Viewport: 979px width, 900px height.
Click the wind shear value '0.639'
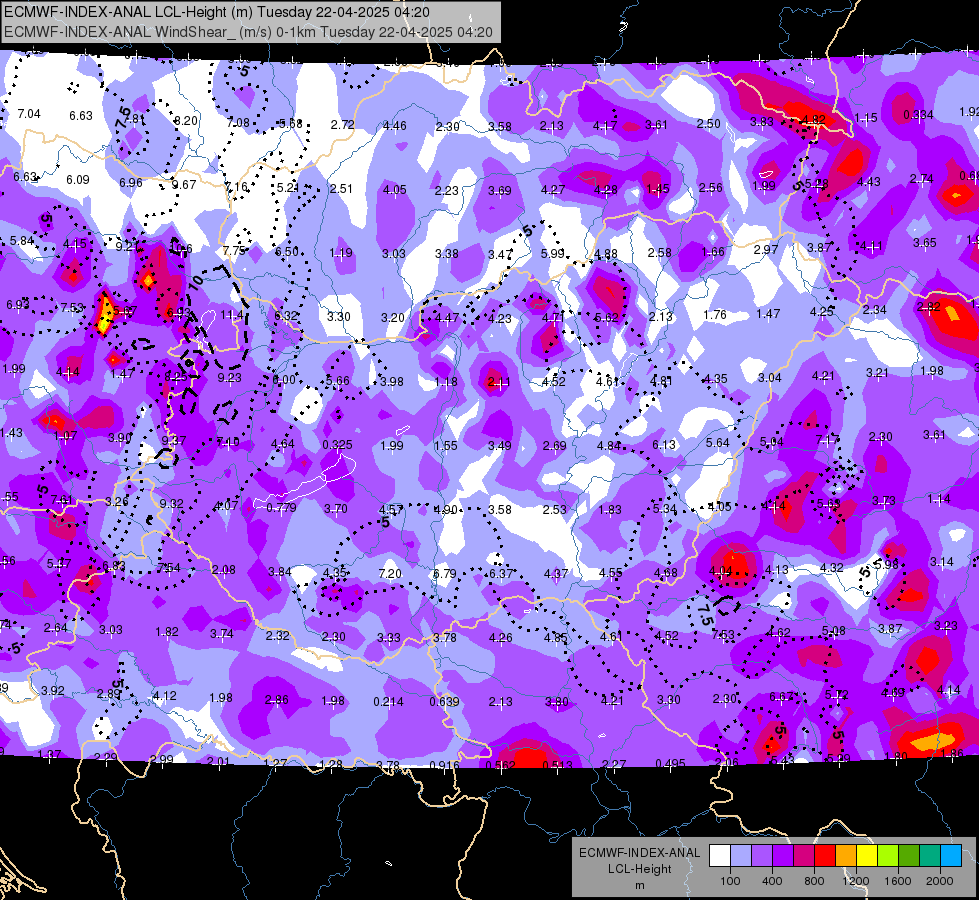tap(445, 702)
